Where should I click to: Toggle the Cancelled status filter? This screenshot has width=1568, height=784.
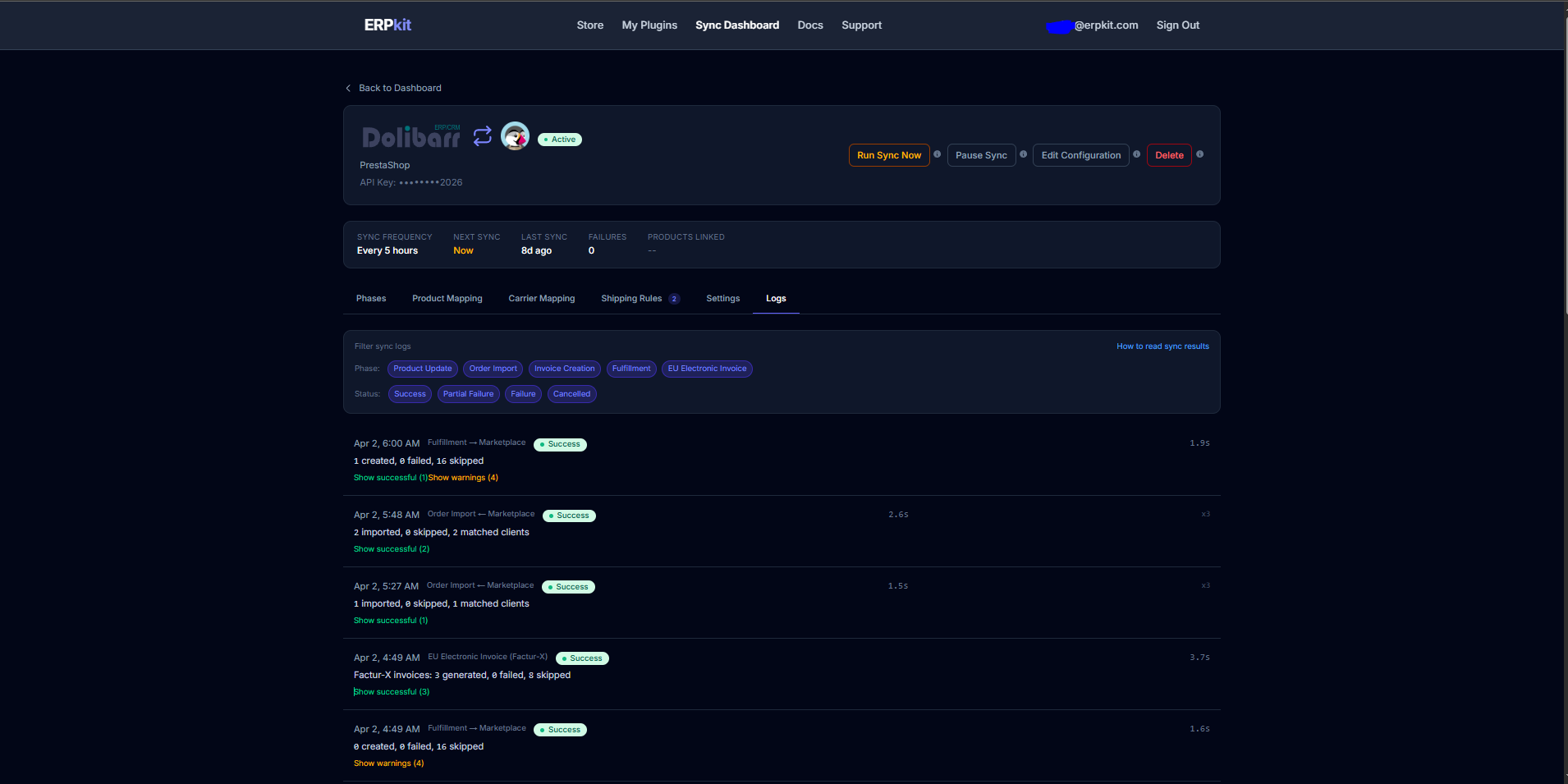(571, 394)
